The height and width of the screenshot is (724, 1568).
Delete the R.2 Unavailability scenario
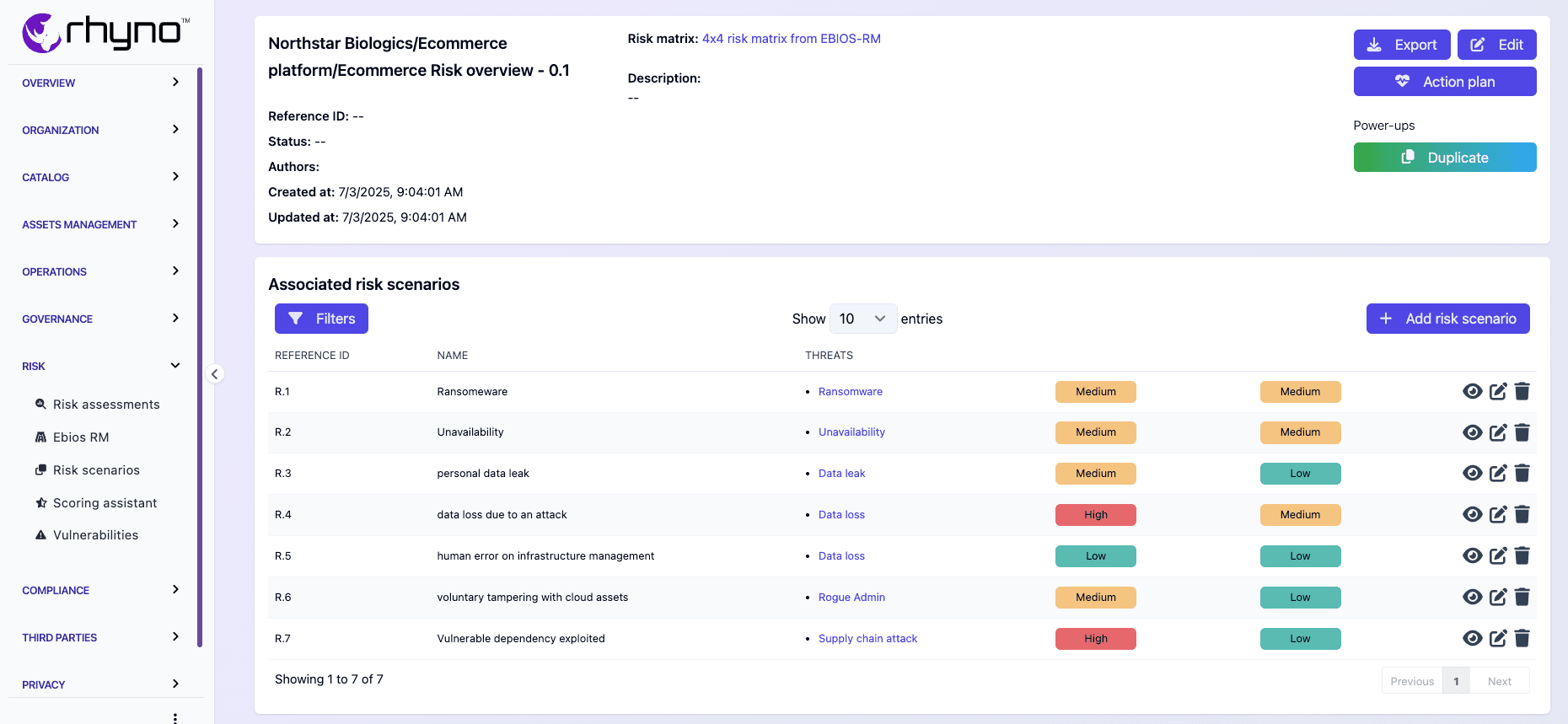[1522, 432]
